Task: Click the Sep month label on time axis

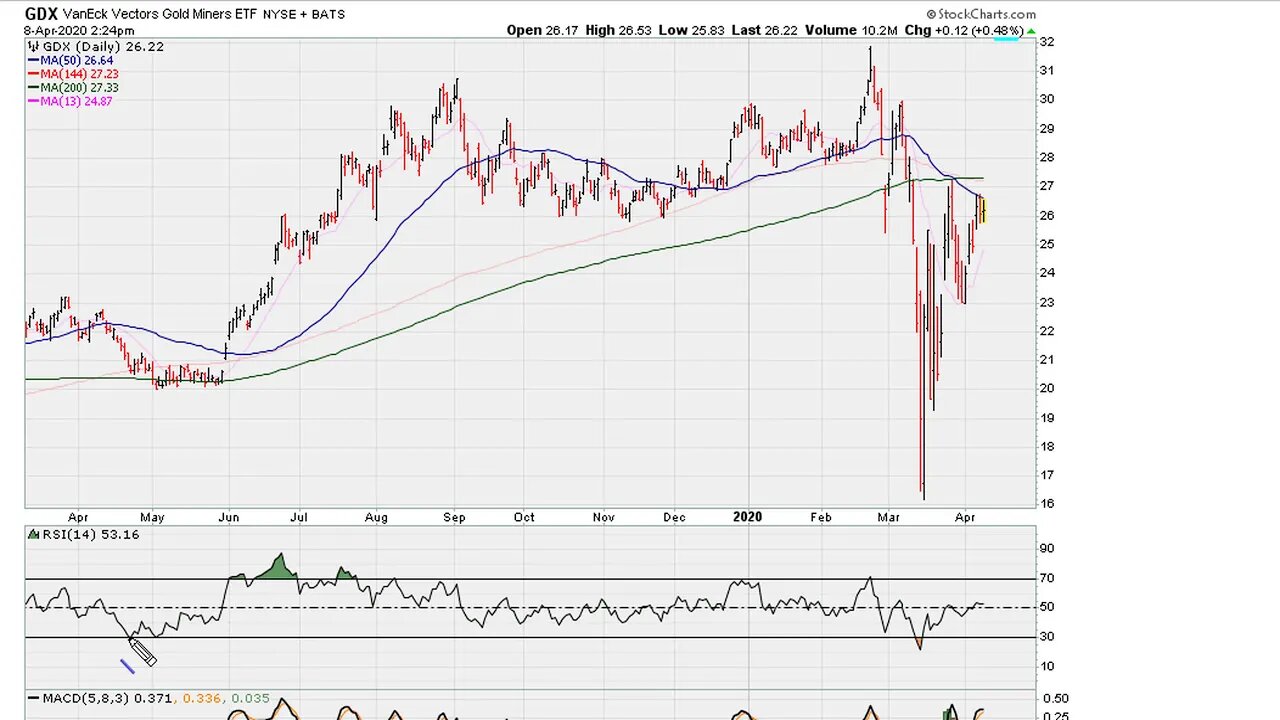Action: 454,517
